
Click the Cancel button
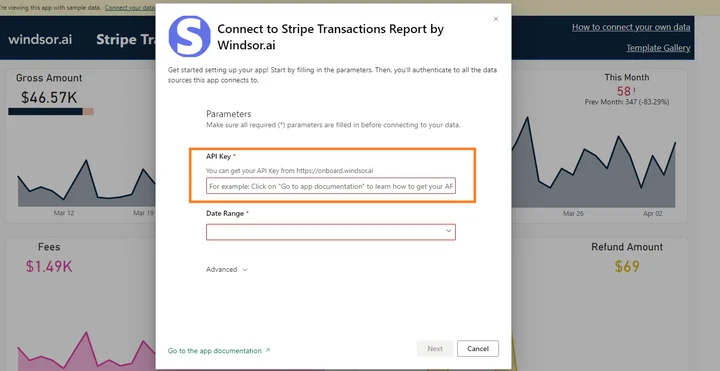[x=478, y=349]
